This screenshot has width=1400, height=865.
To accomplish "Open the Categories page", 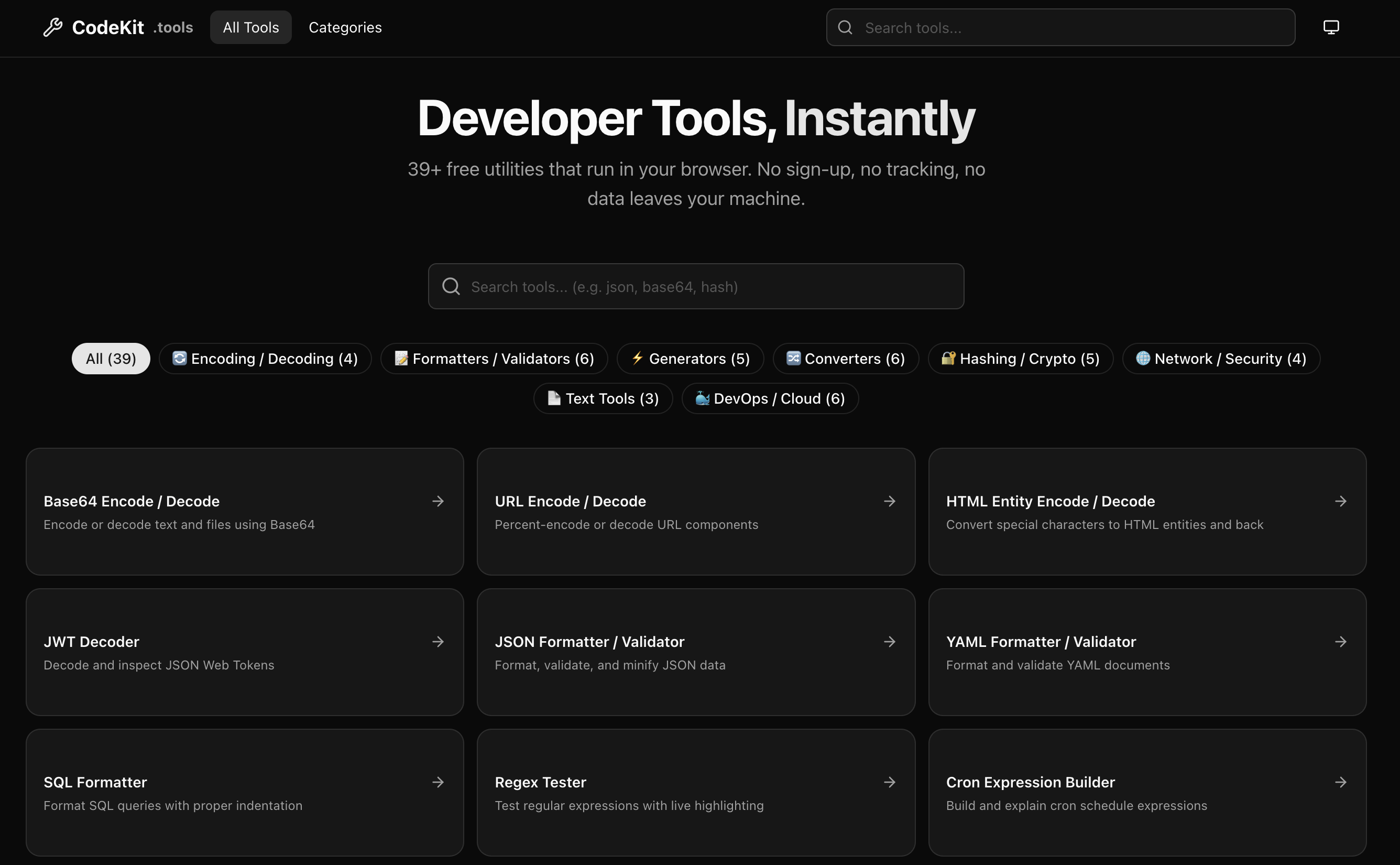I will [345, 27].
